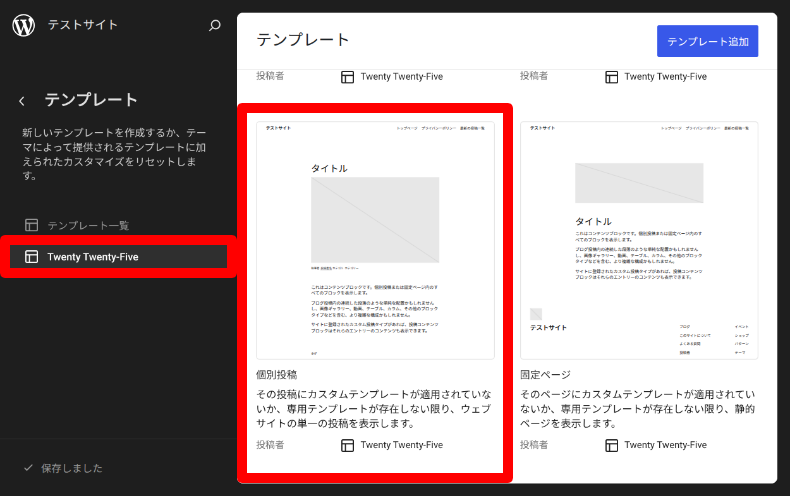The height and width of the screenshot is (496, 790).
Task: Click the テストサイト site title
Action: pos(83,25)
